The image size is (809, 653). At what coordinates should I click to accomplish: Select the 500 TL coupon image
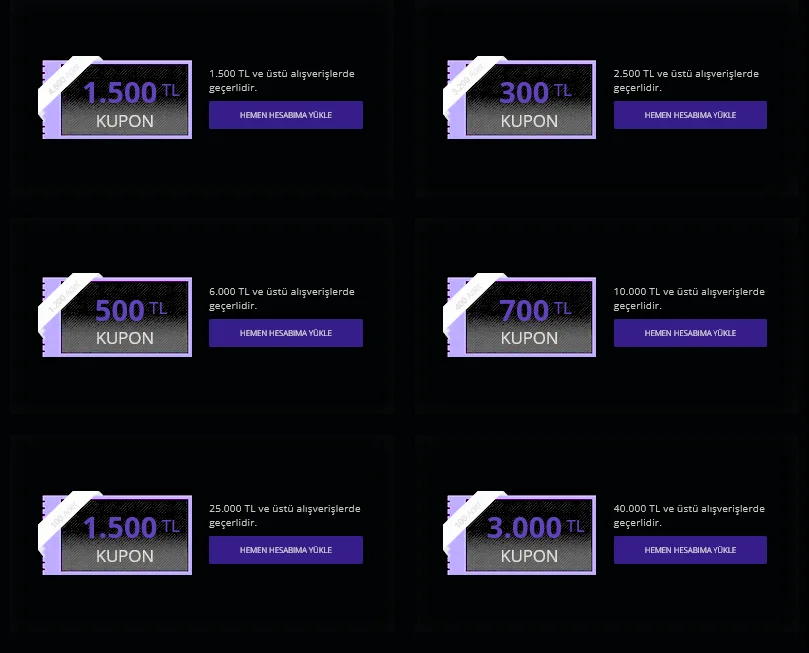tap(125, 318)
